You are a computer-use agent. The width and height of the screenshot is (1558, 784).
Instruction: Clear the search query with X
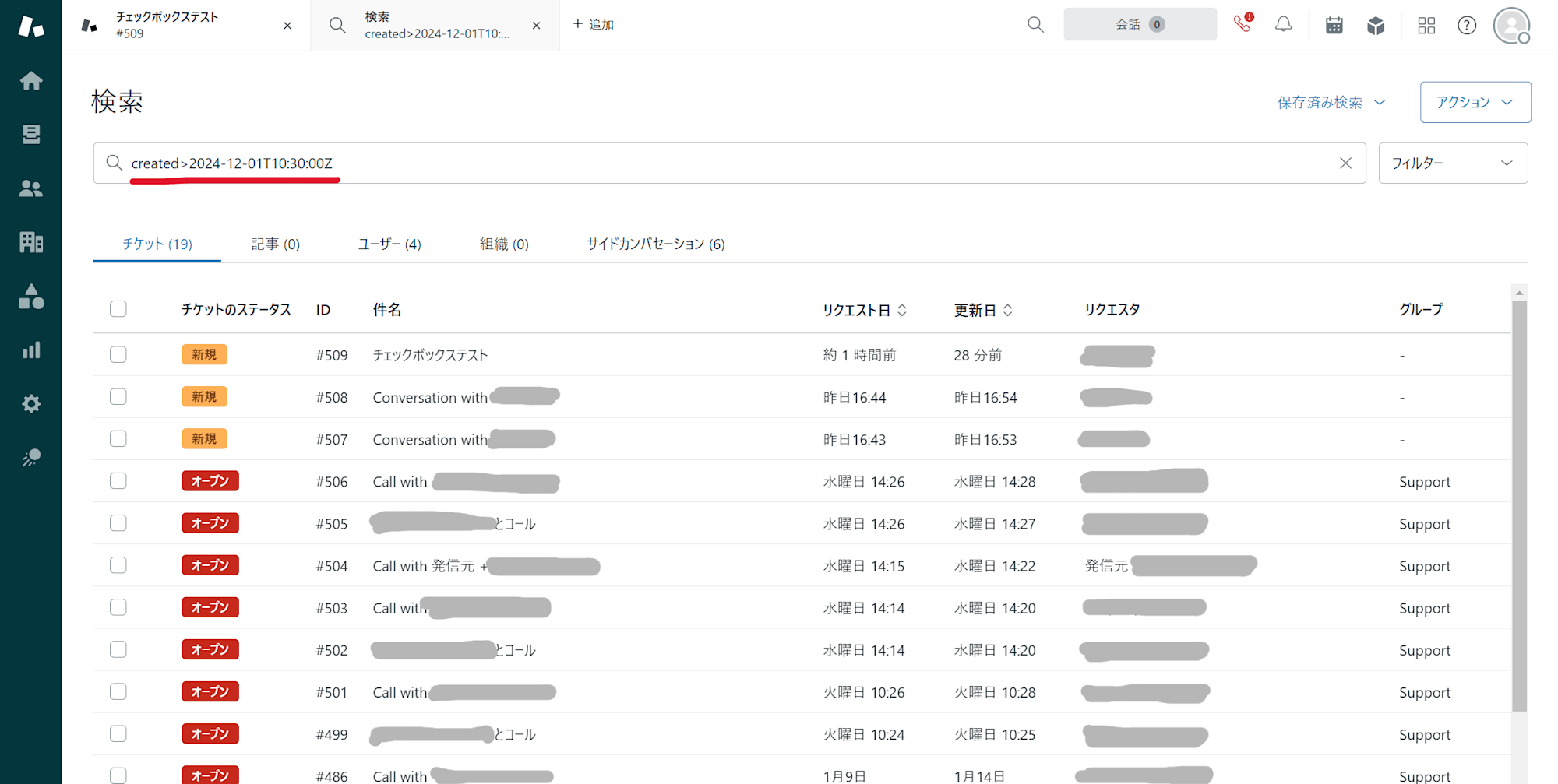(x=1345, y=163)
